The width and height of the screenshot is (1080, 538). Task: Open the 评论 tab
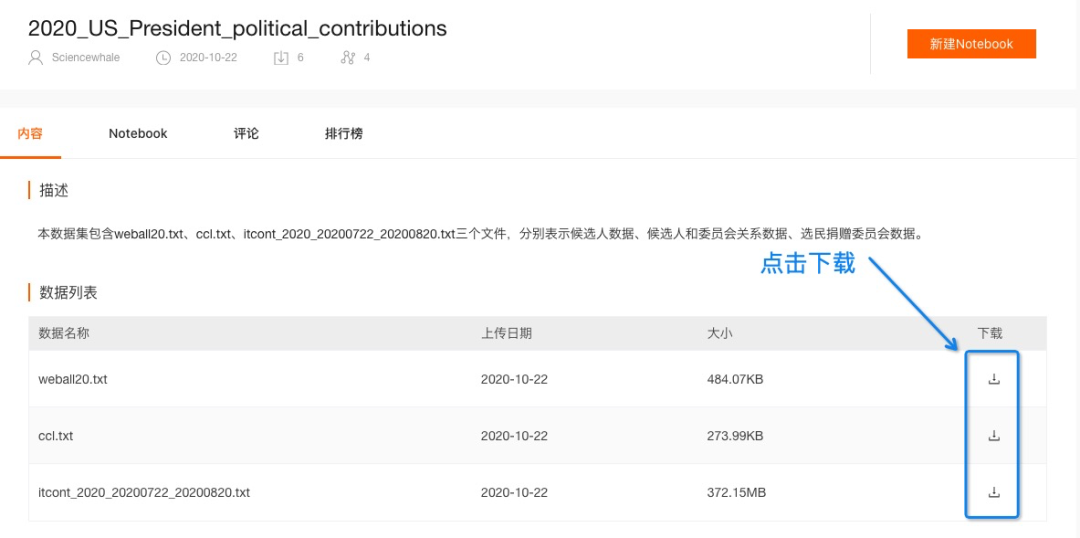(x=246, y=134)
